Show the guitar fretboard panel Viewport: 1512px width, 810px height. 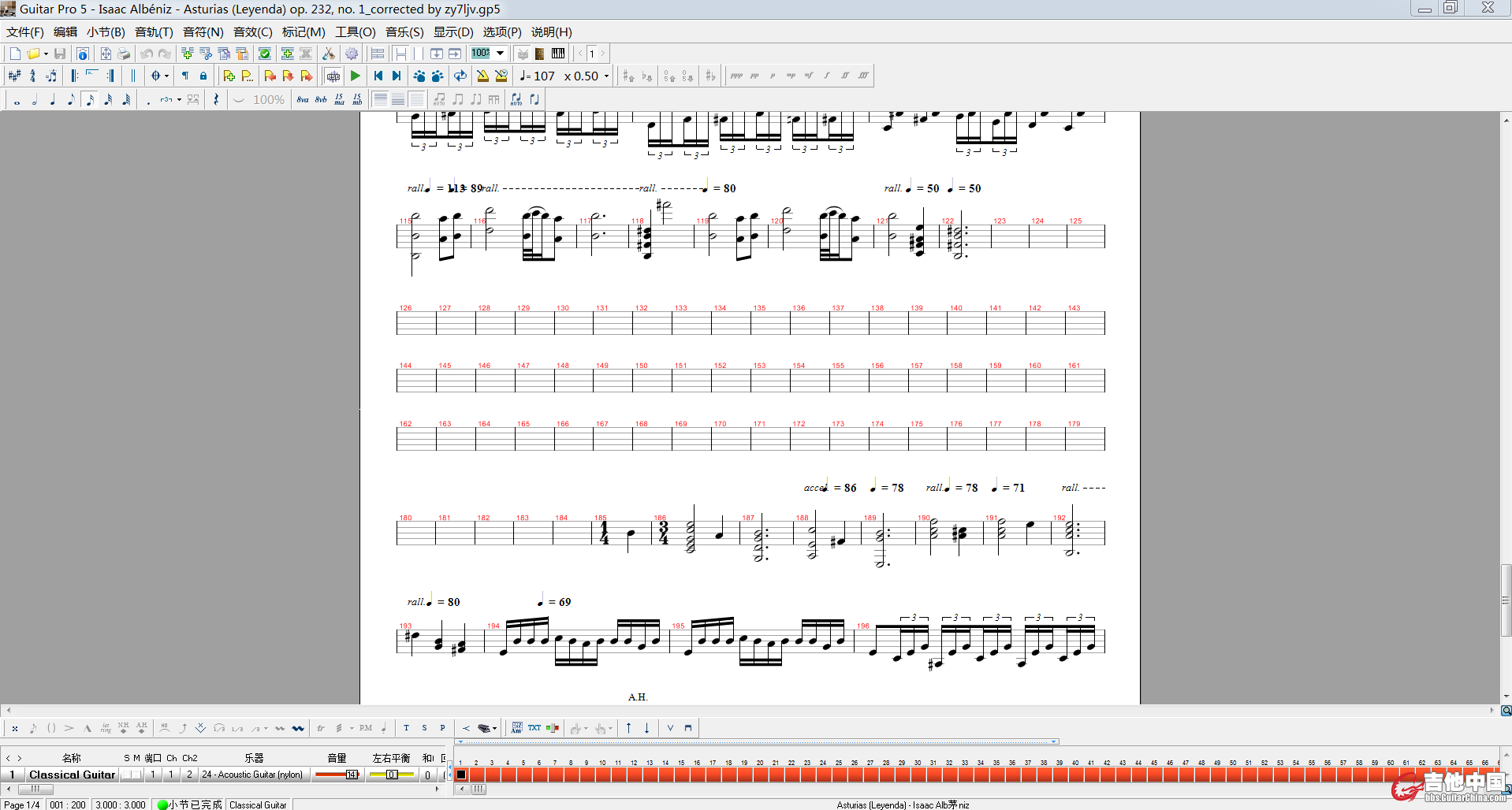pyautogui.click(x=540, y=54)
